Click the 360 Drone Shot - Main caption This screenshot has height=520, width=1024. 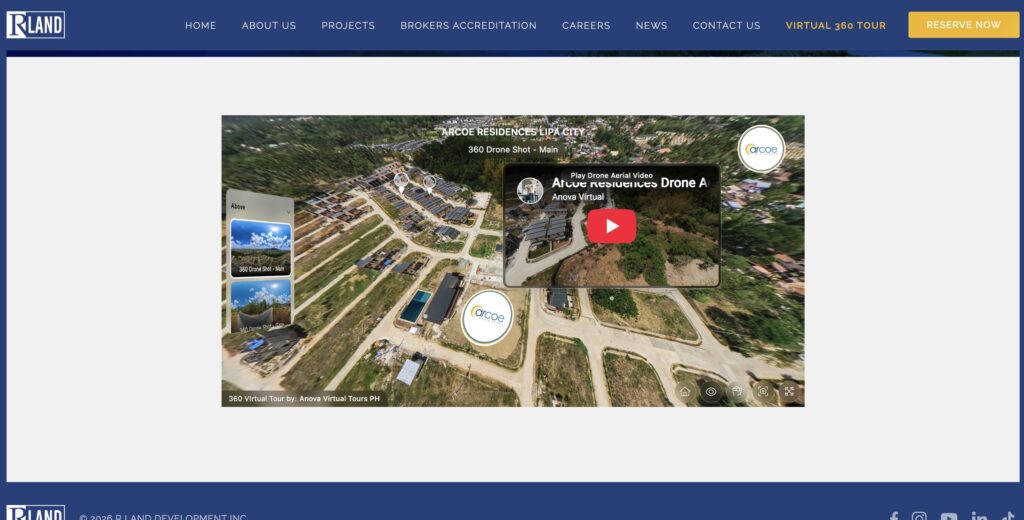pos(513,150)
